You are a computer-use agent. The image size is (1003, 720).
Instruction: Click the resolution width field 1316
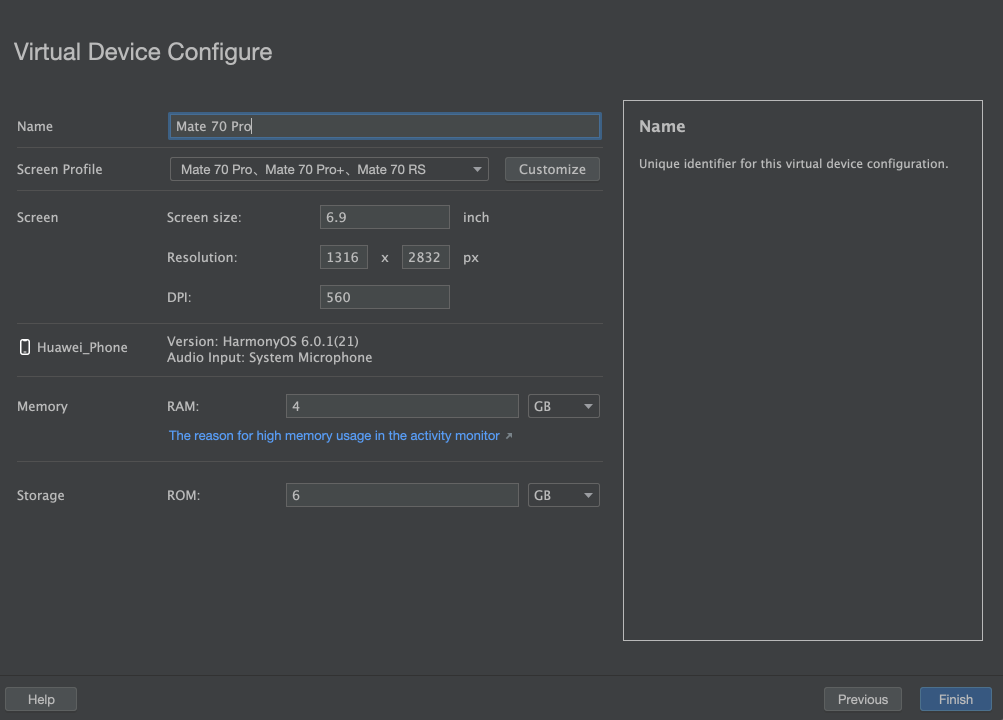[344, 257]
